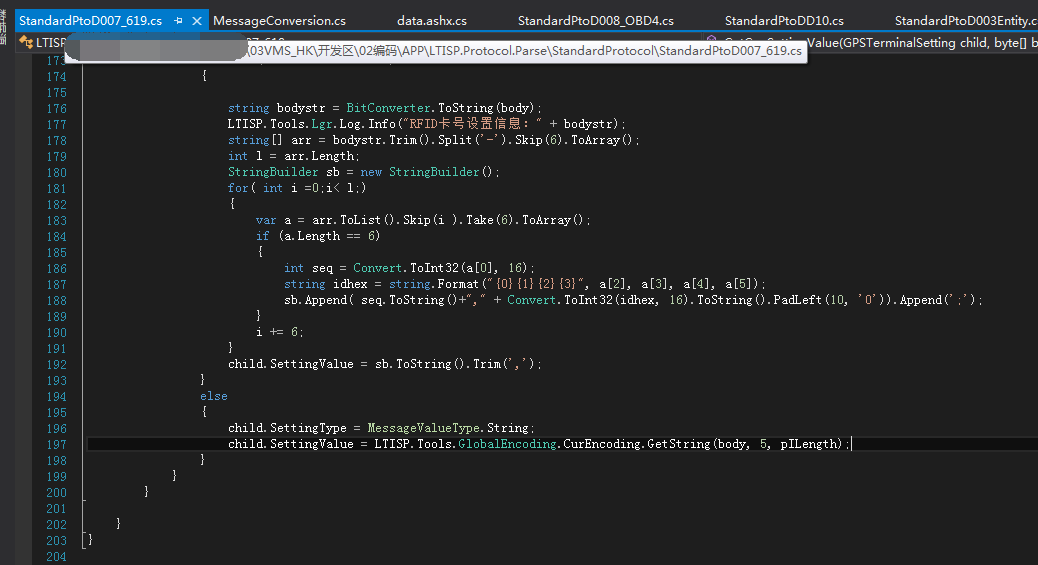Image resolution: width=1038 pixels, height=565 pixels.
Task: Place cursor on the else keyword
Action: point(213,396)
